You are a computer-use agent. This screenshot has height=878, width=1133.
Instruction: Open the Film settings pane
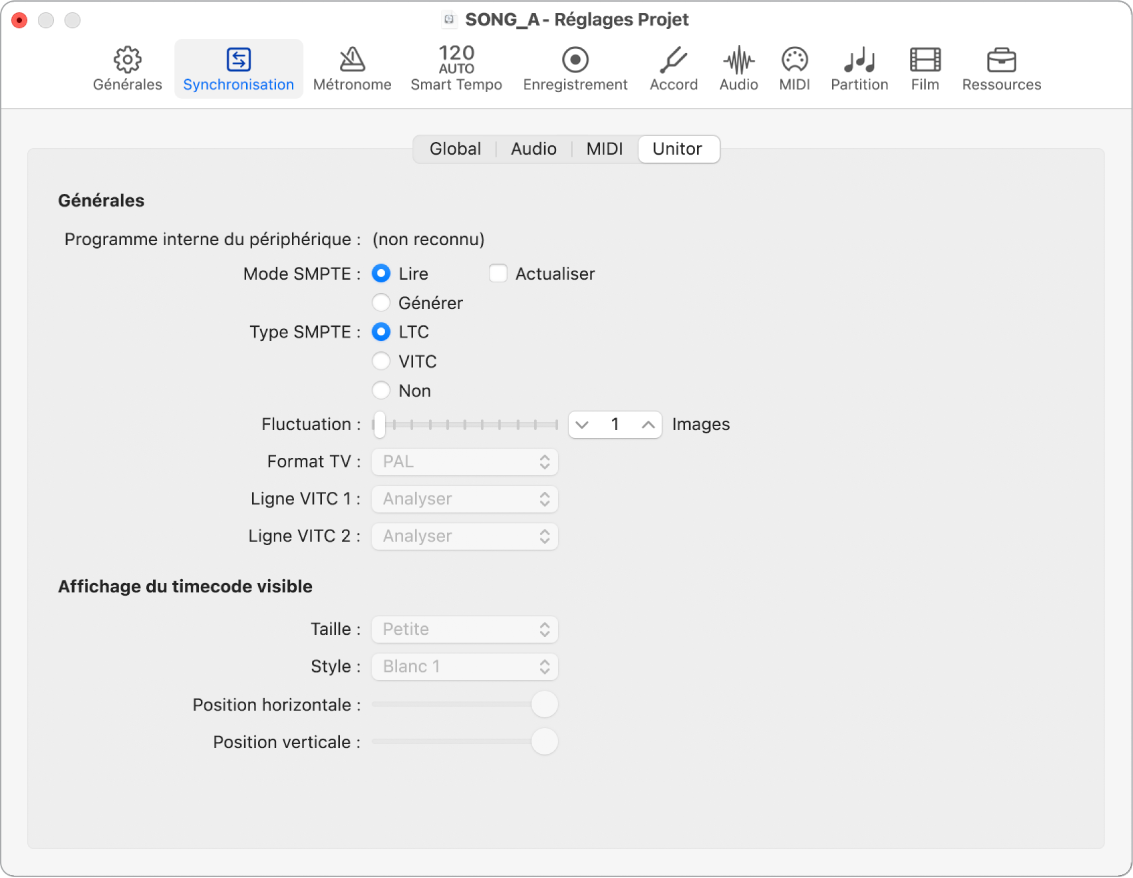click(x=925, y=69)
